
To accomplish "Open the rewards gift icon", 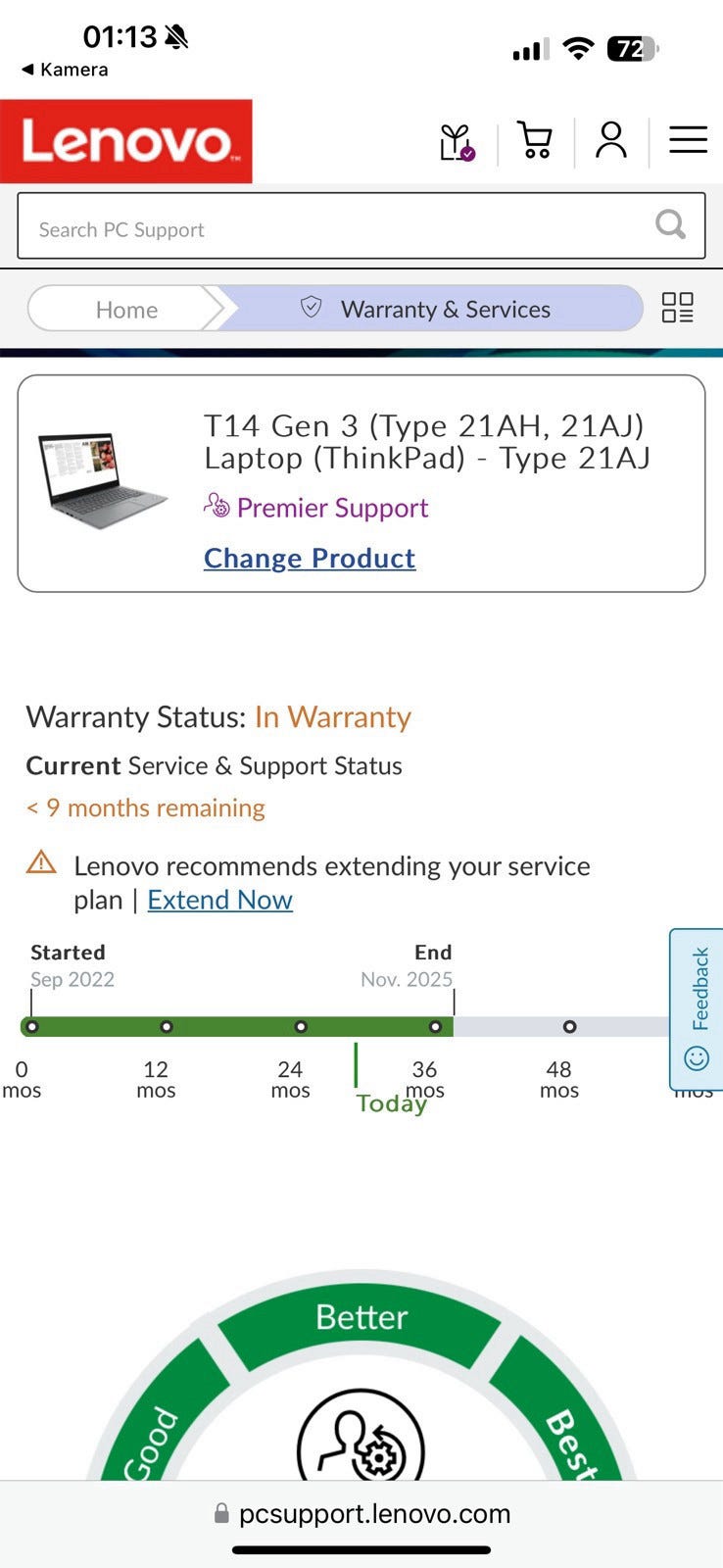I will coord(457,142).
